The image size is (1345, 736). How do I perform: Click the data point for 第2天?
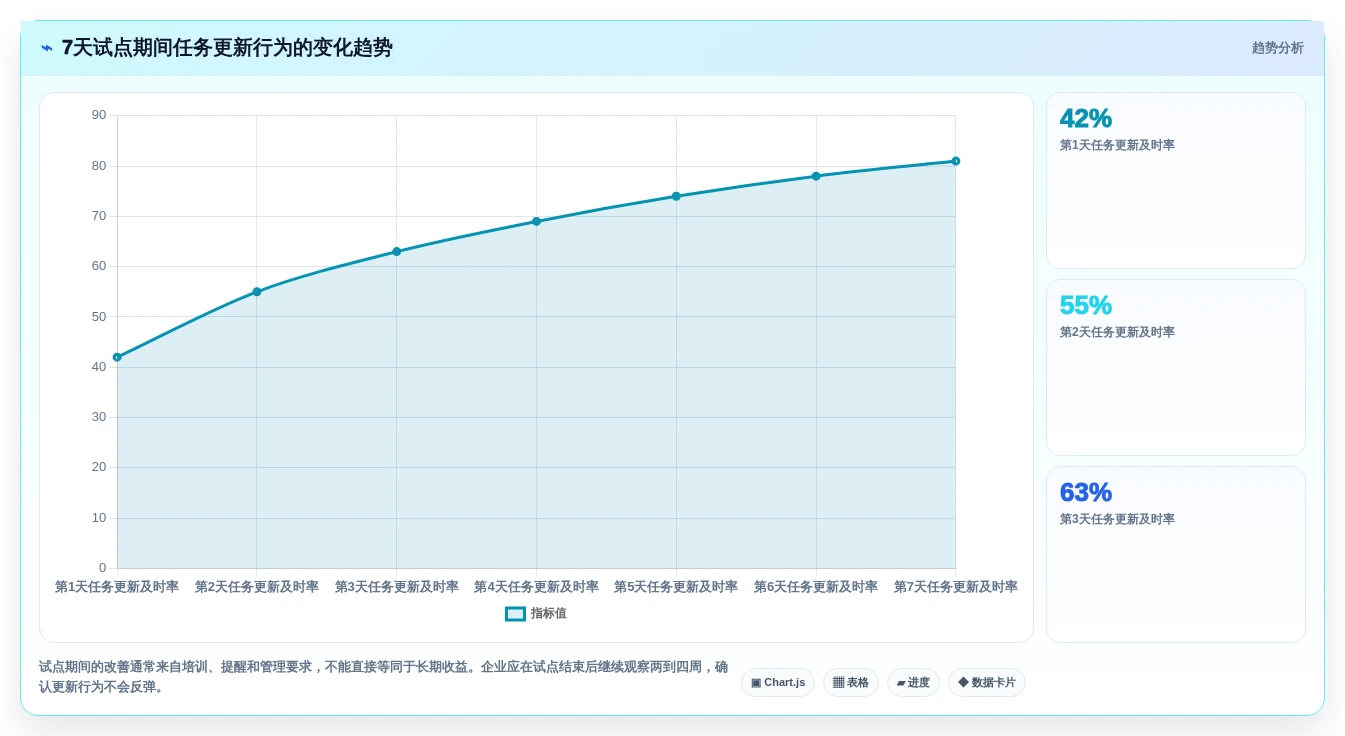[257, 292]
